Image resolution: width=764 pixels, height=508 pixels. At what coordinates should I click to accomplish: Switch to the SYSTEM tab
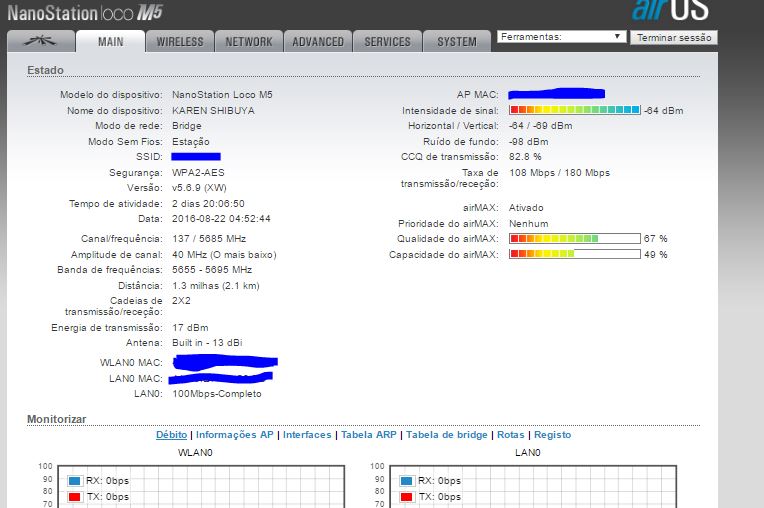457,41
